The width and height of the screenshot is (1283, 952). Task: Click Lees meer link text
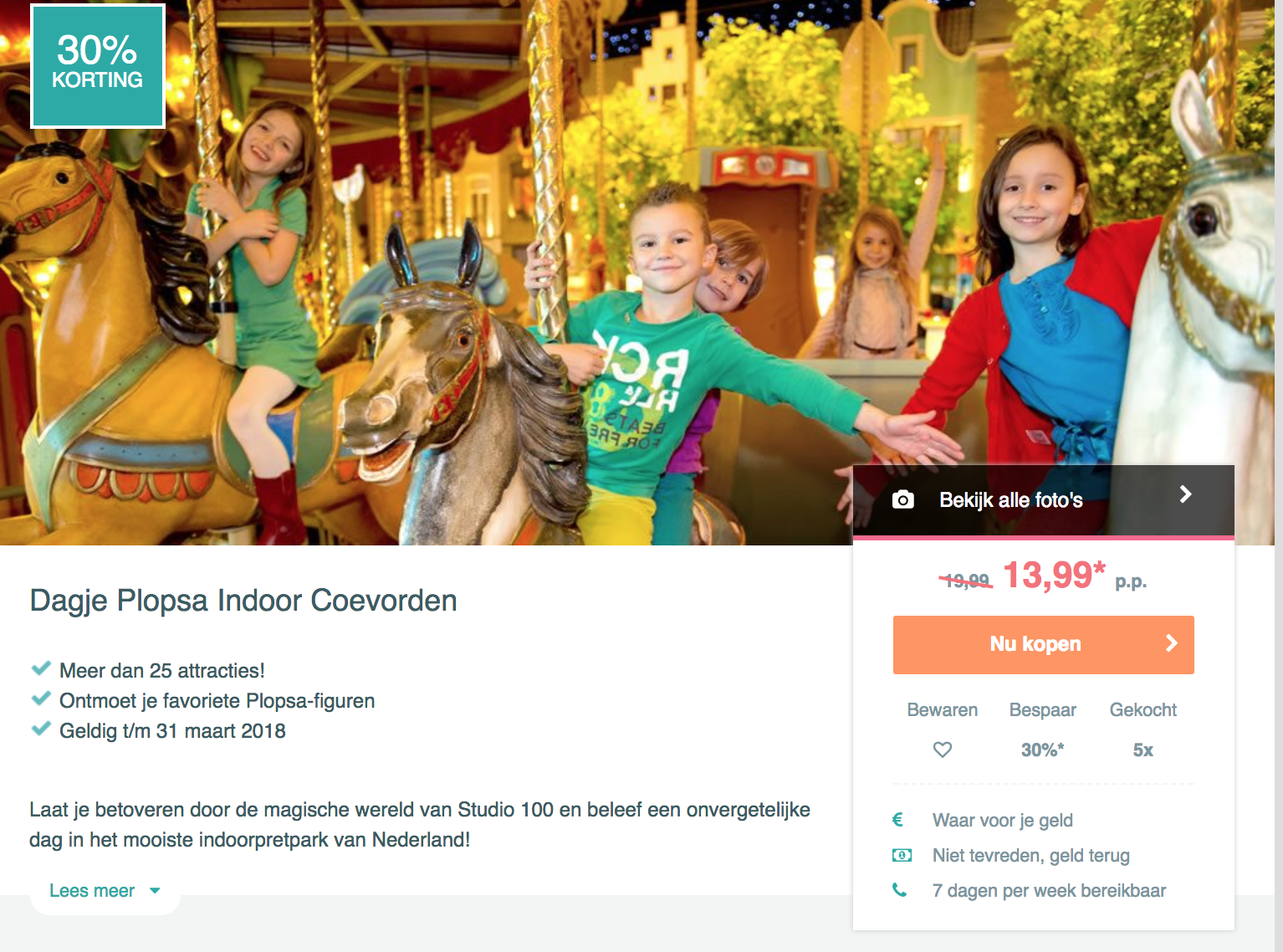tap(92, 891)
